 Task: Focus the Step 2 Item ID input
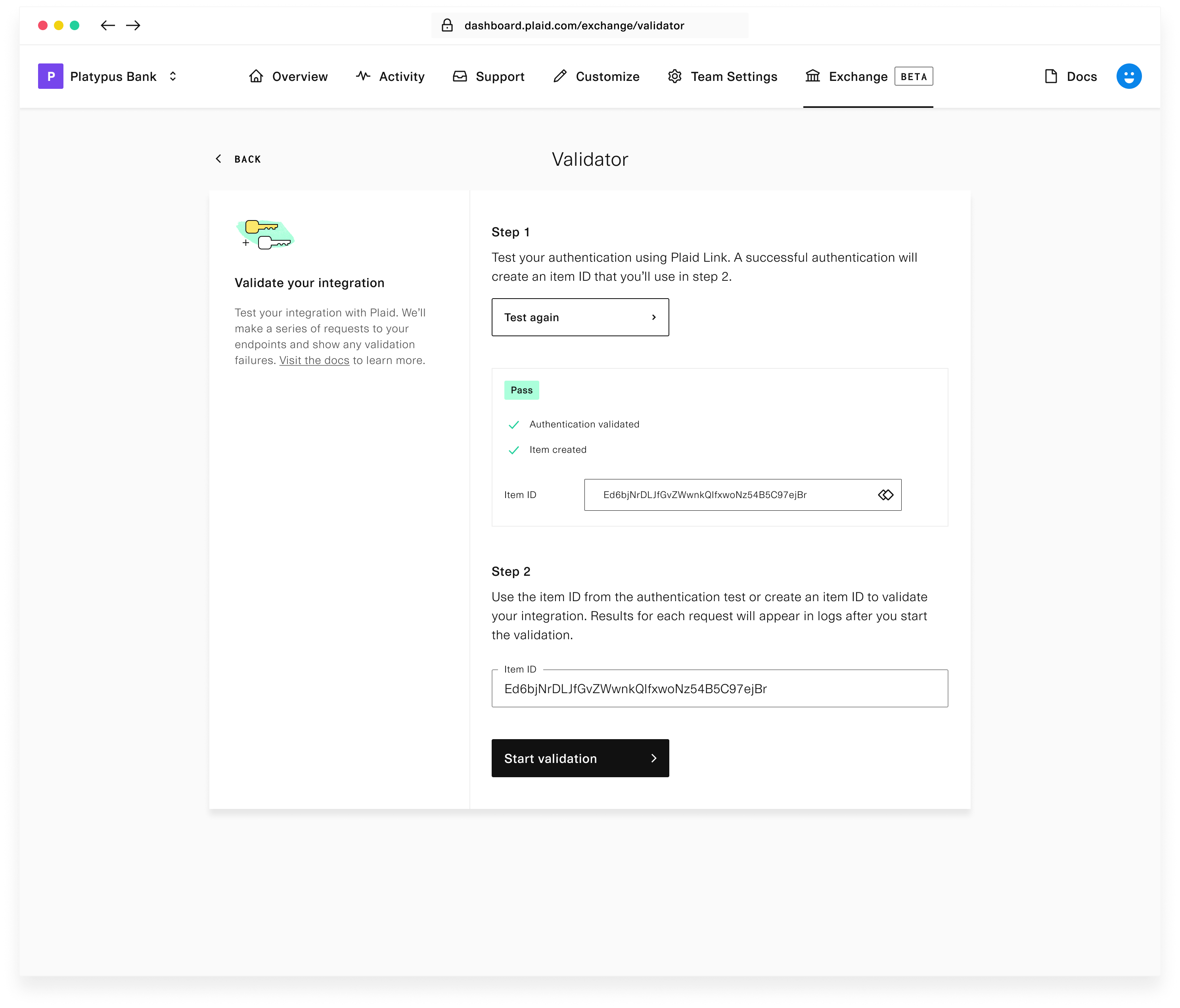coord(720,688)
